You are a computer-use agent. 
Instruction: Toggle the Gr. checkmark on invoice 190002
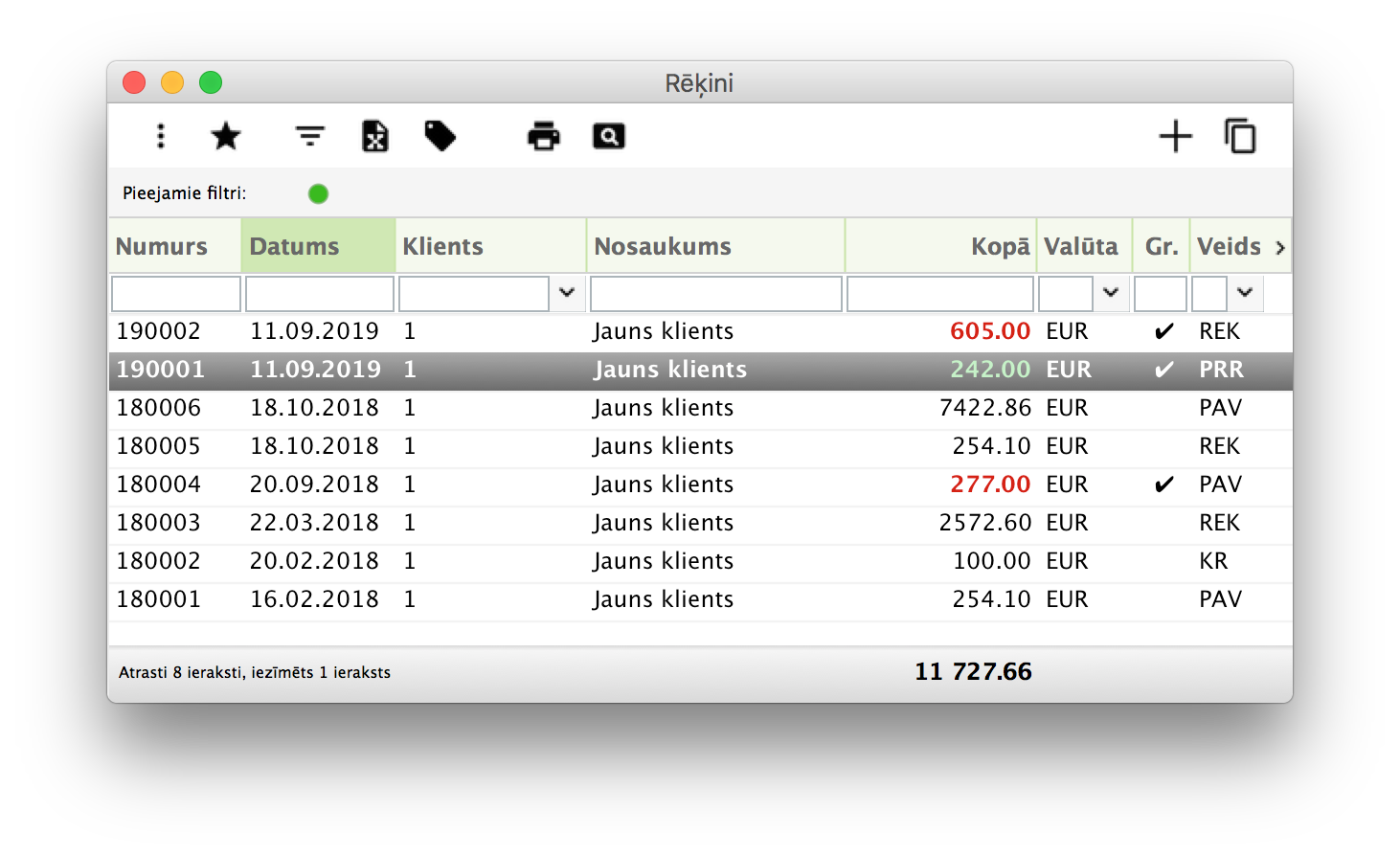point(1164,331)
